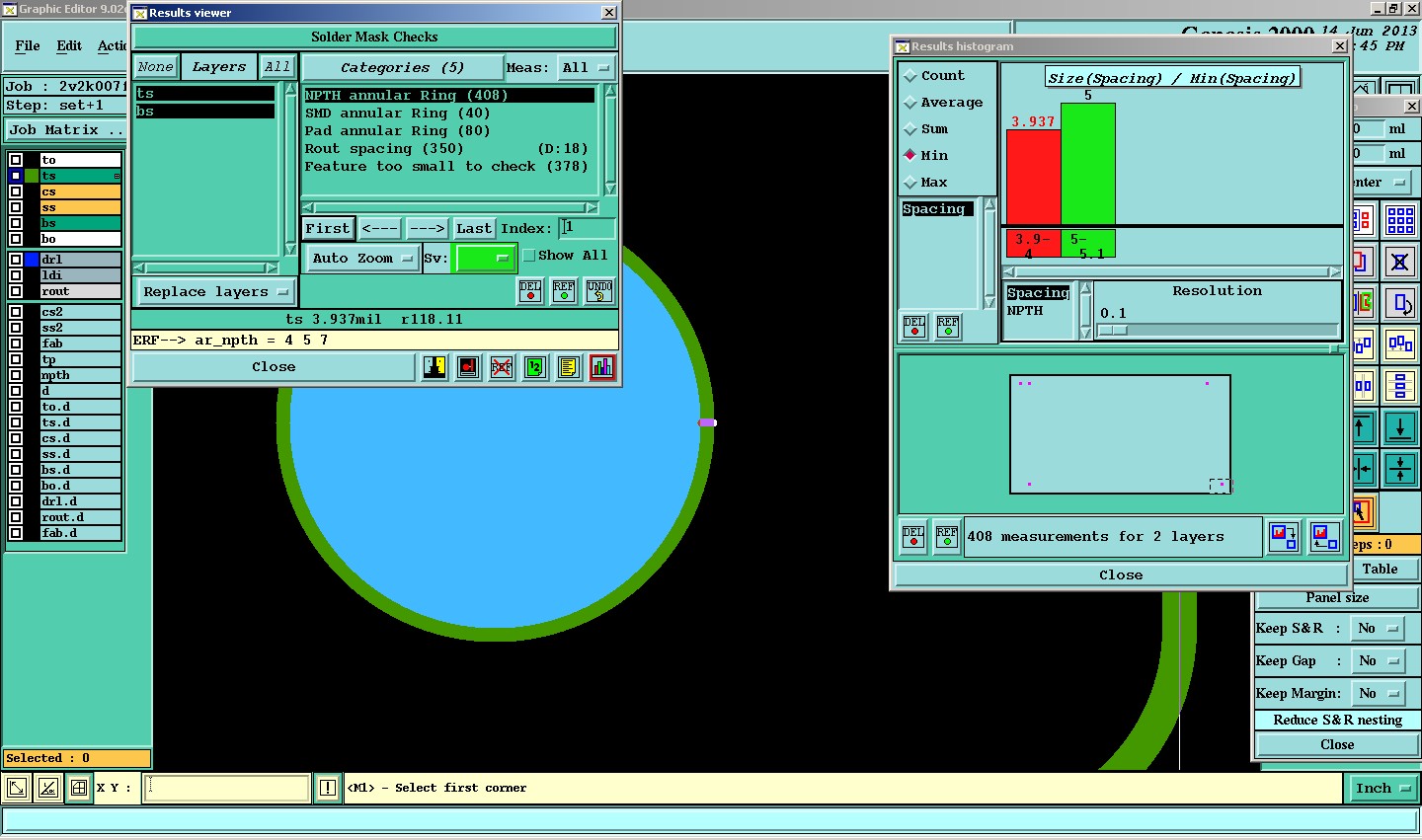Click DEL icon under Spacing list in histogram

tap(914, 327)
